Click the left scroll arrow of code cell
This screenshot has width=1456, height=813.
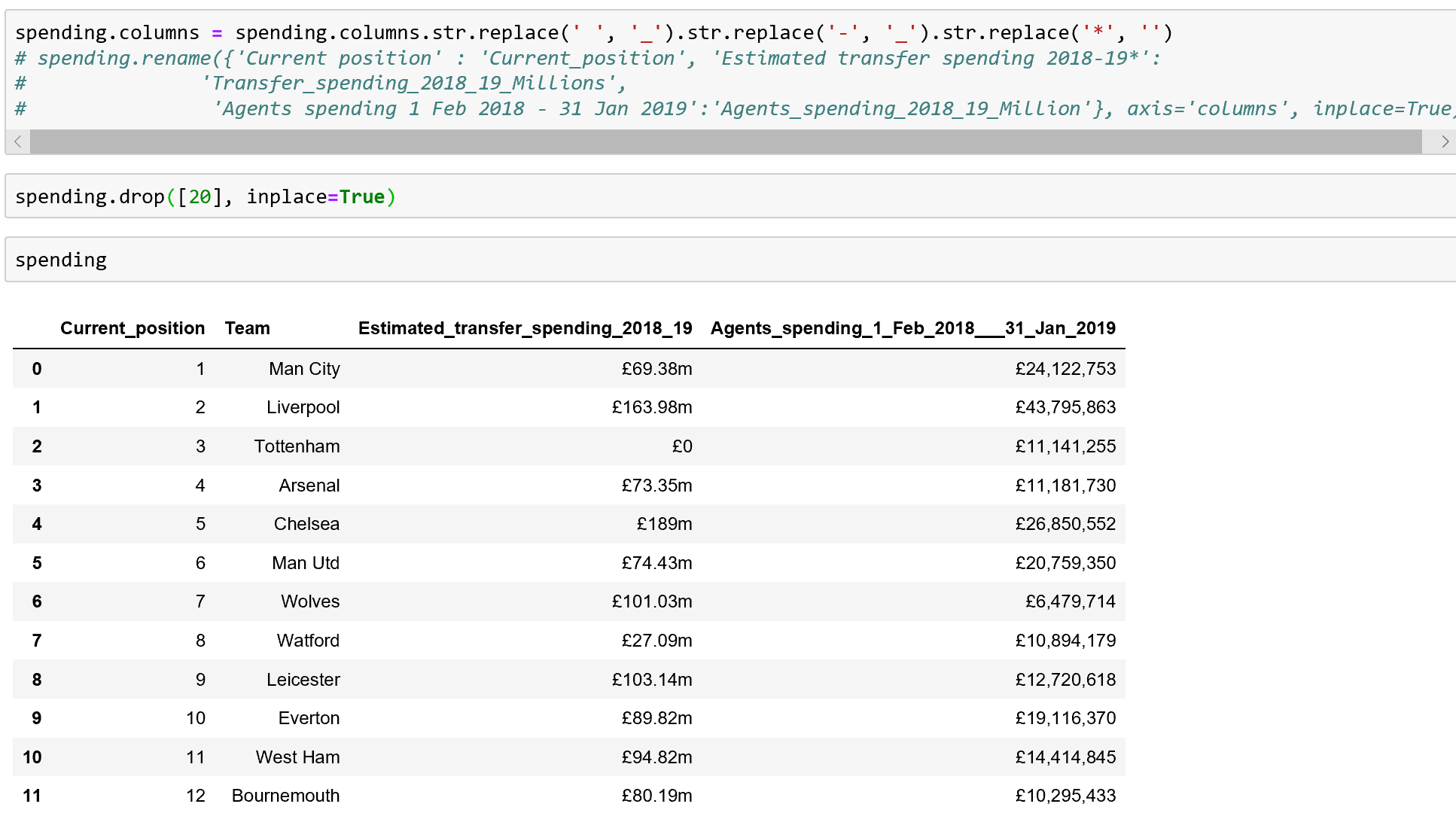coord(18,142)
